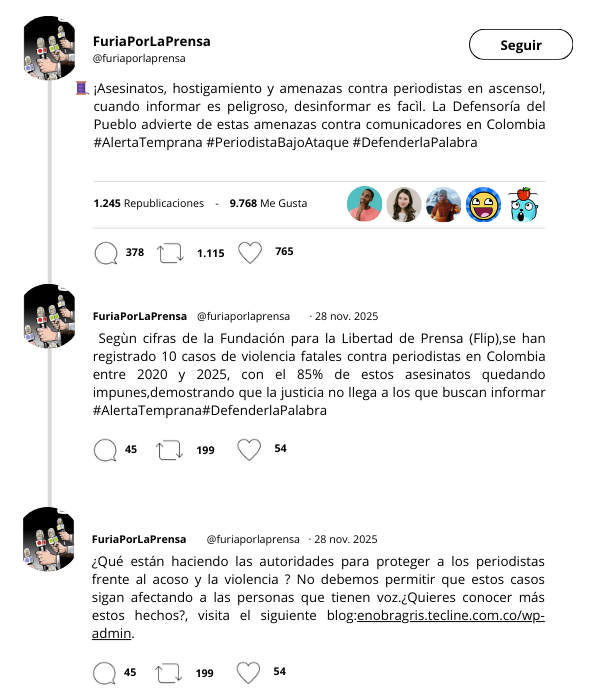Open comments on the Flip statistics tweet
Screen dimensions: 600x700
tap(105, 450)
